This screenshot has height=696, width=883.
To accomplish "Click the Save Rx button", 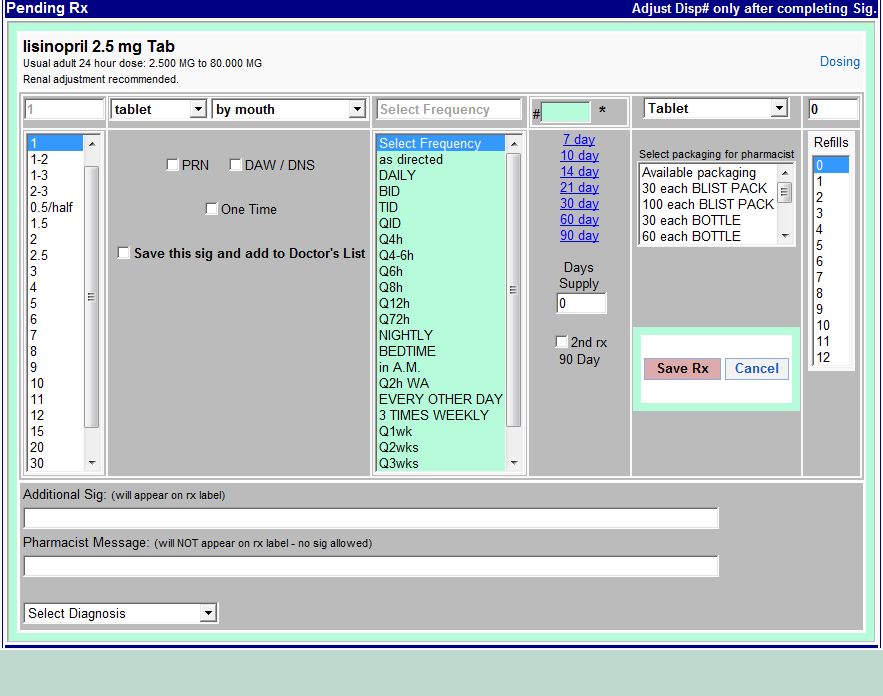I will click(x=682, y=368).
